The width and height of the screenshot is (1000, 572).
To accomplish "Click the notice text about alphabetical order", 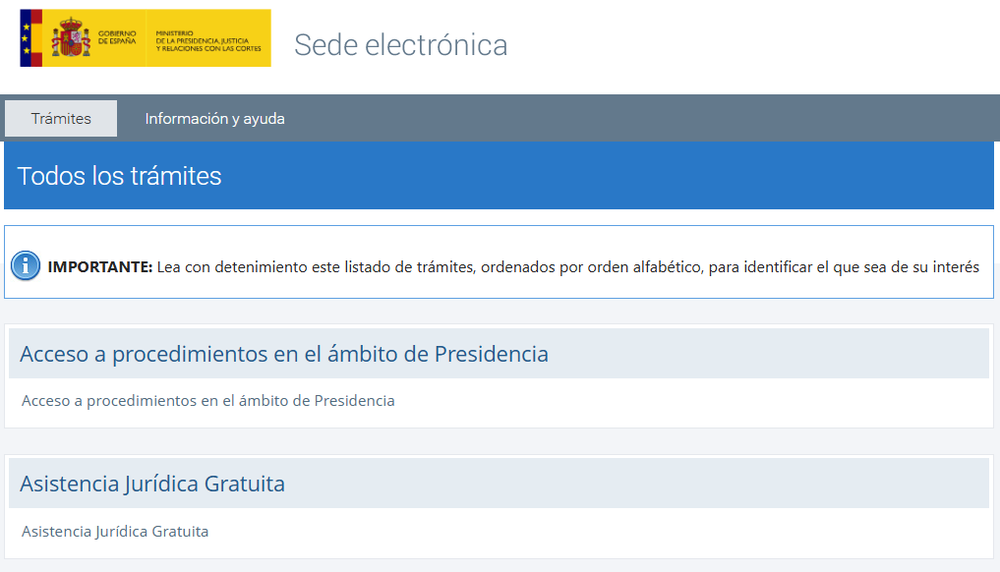I will click(568, 267).
